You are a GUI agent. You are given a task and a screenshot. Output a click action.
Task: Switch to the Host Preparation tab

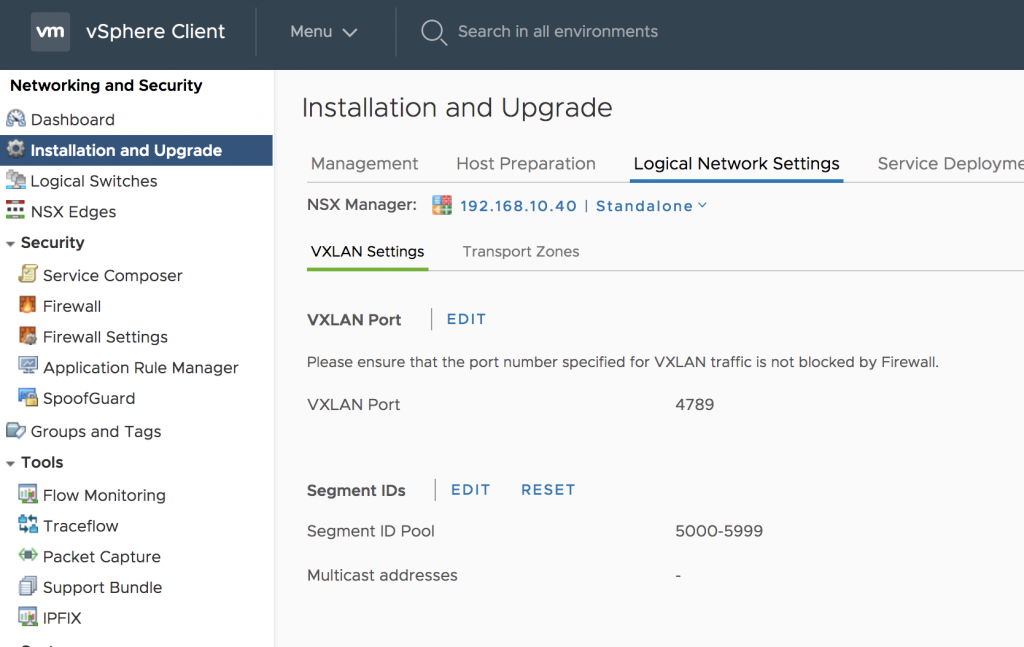click(x=526, y=163)
